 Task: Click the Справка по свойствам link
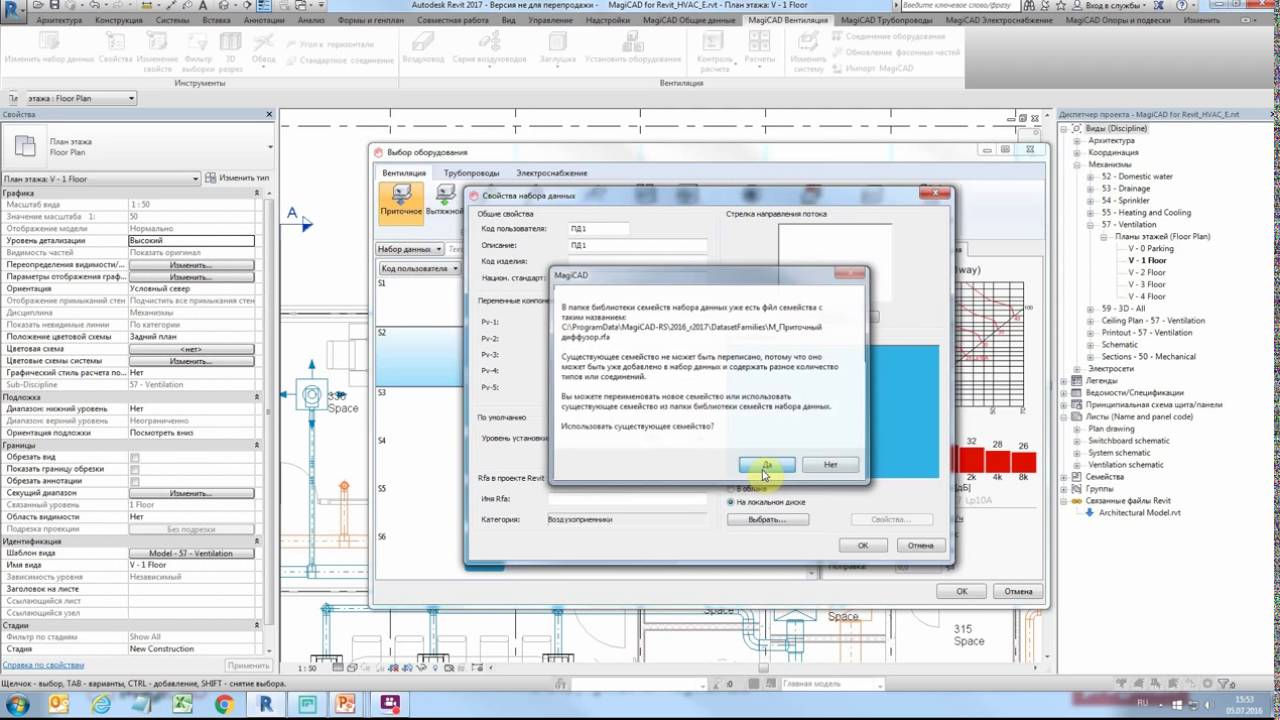[x=43, y=665]
